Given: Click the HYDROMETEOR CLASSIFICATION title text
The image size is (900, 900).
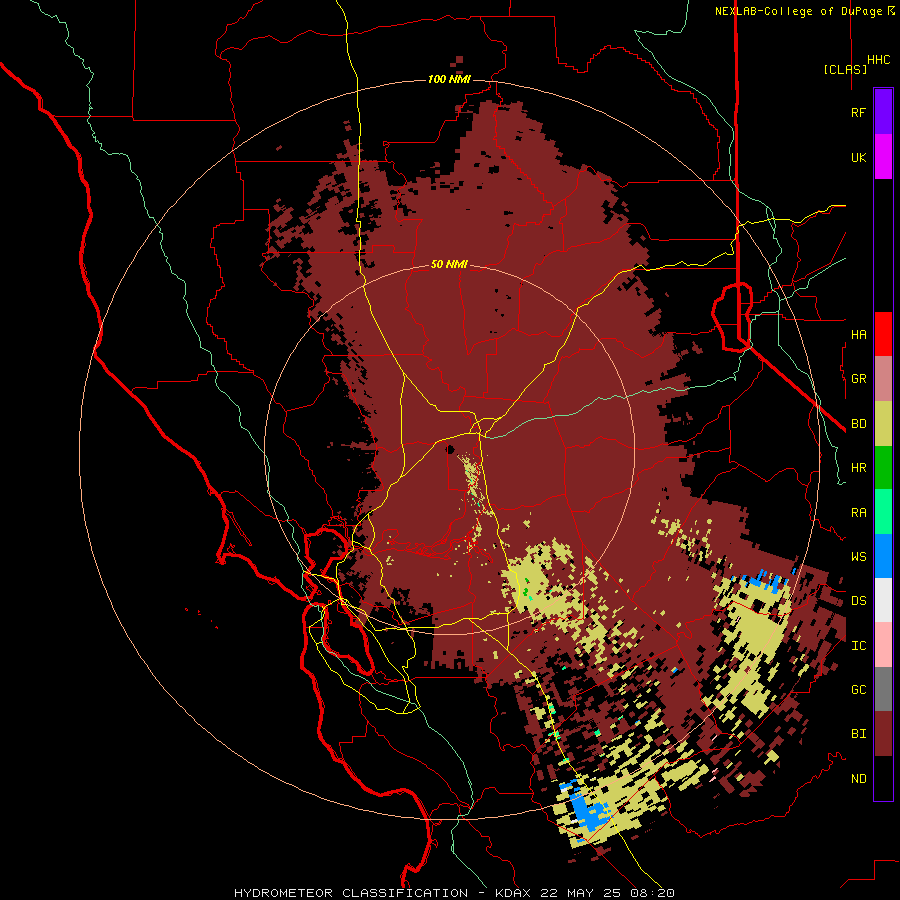Looking at the screenshot, I should [351, 893].
